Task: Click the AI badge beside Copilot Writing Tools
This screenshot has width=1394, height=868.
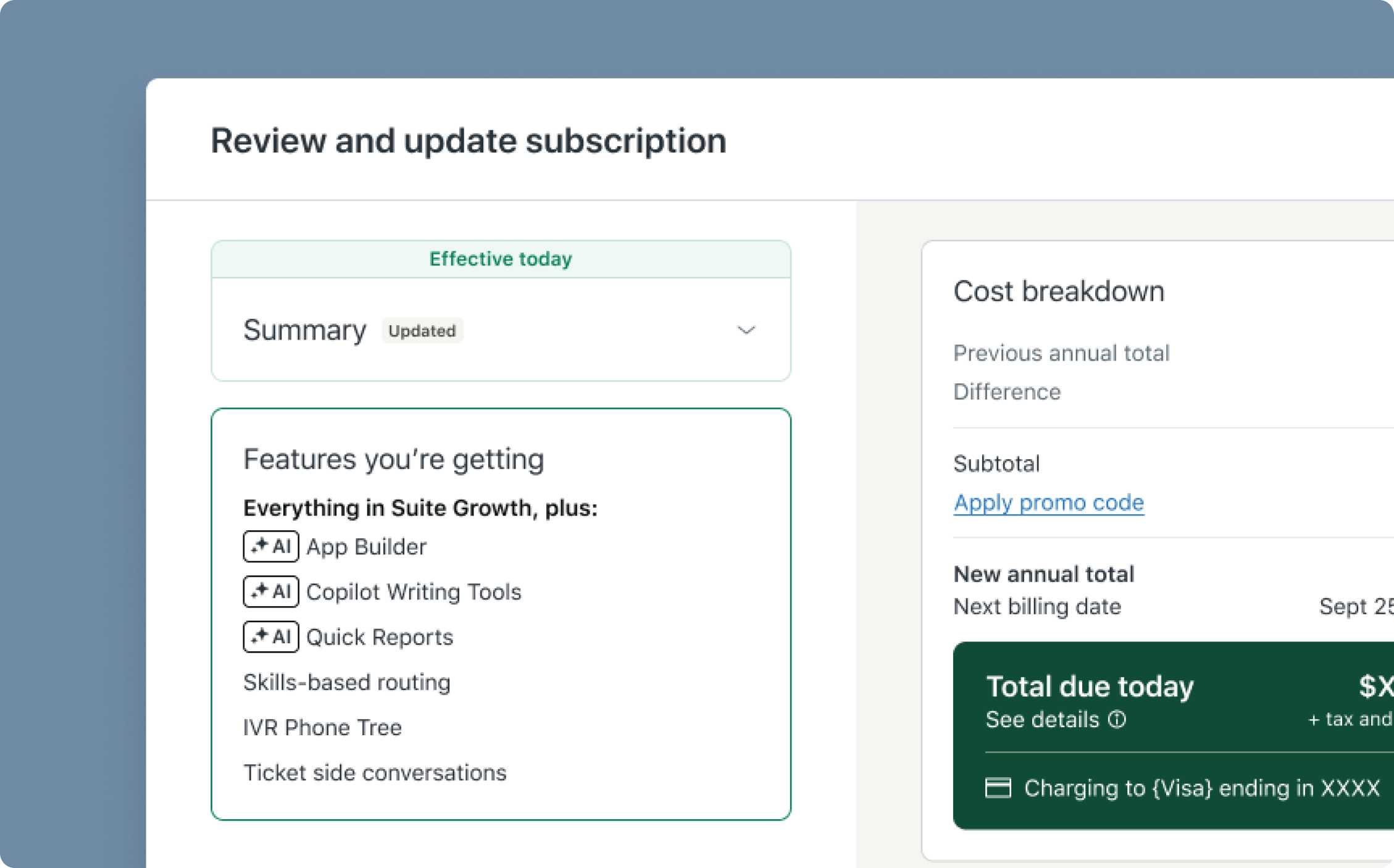Action: tap(270, 591)
